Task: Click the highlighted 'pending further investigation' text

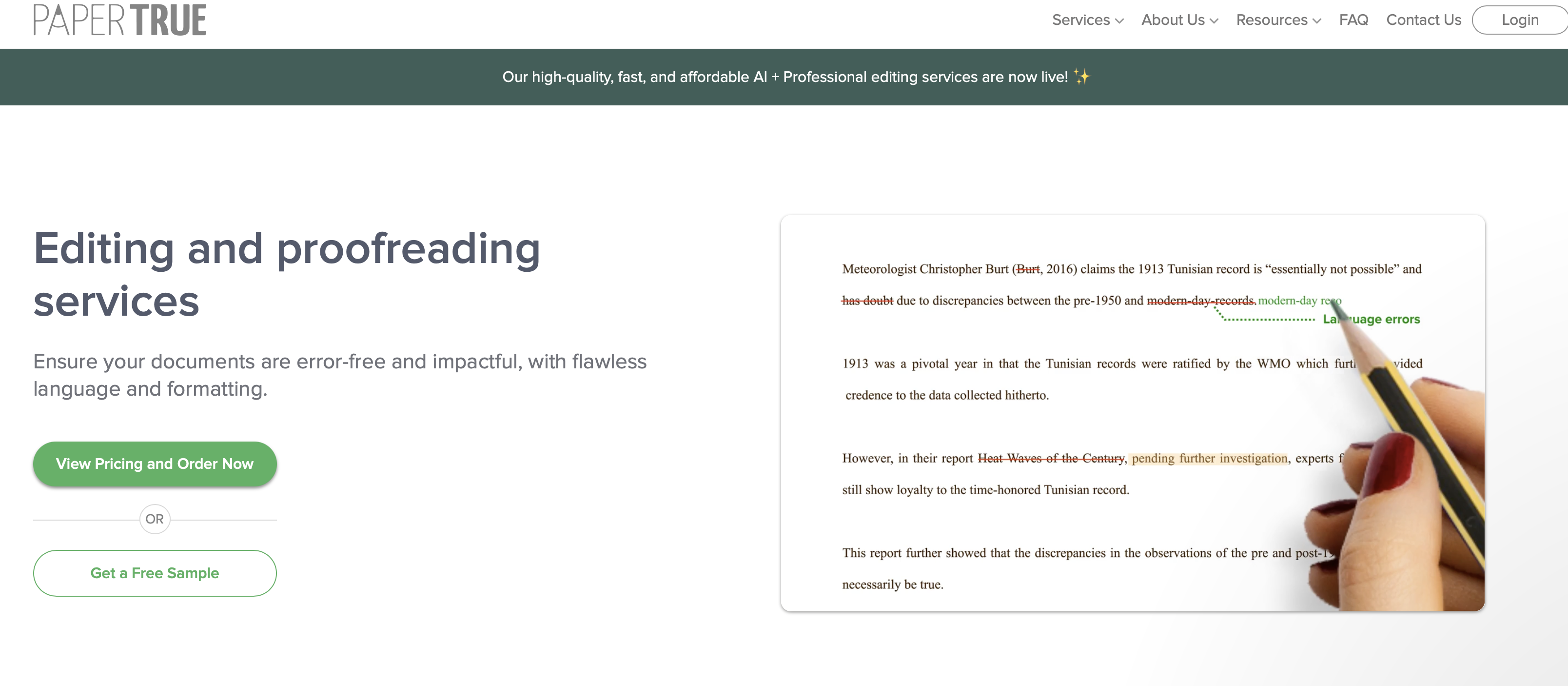Action: (1210, 458)
